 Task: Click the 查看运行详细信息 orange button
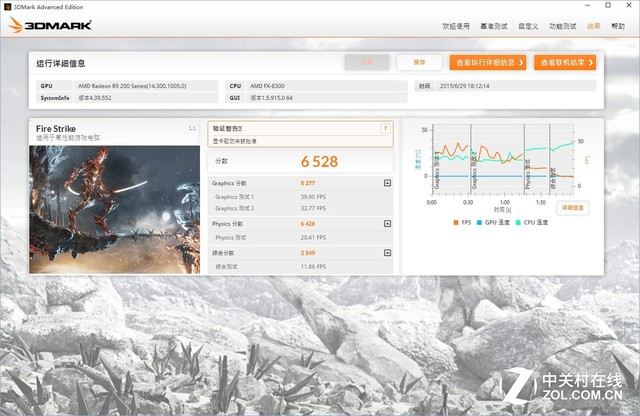(x=487, y=62)
